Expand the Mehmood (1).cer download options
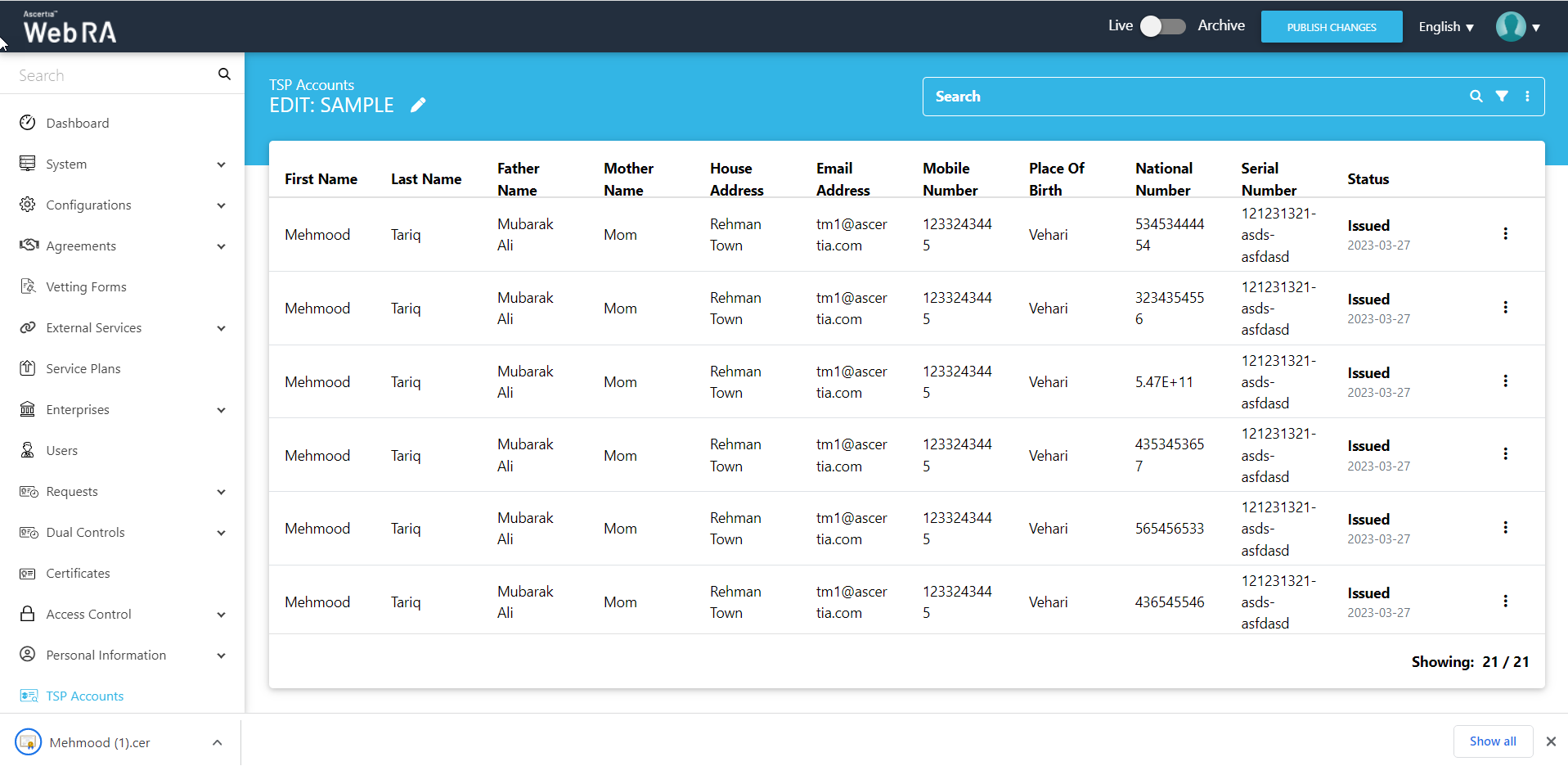Screen dimensions: 1568x766 pos(217,742)
